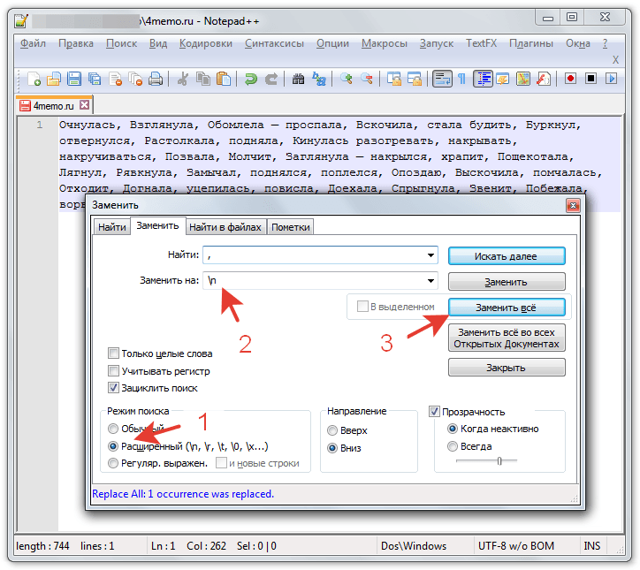Open the Кодировки menu
The width and height of the screenshot is (640, 570).
(x=206, y=43)
